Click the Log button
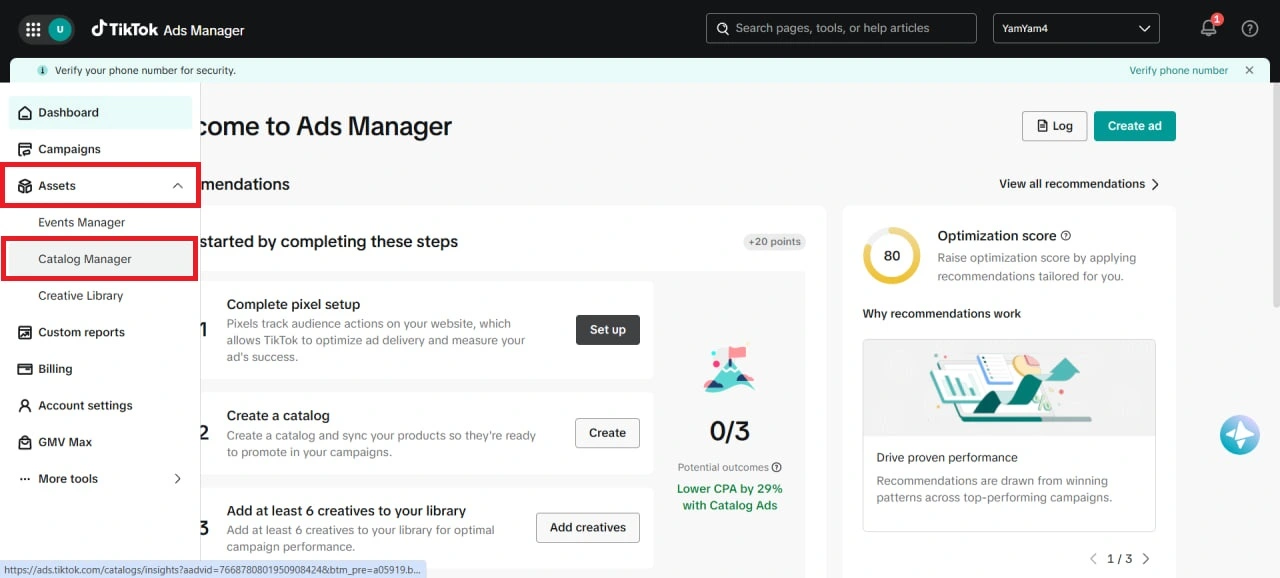 coord(1054,126)
